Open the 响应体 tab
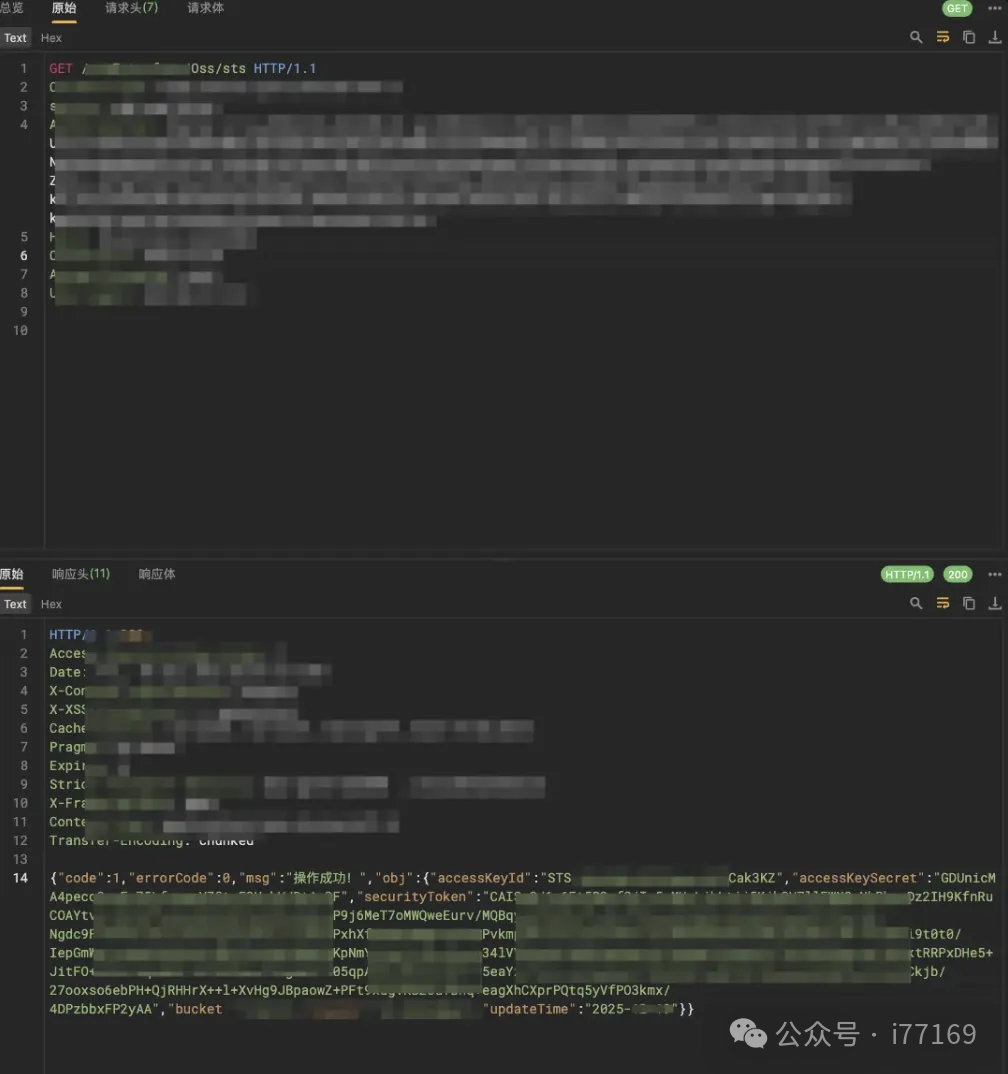 157,574
